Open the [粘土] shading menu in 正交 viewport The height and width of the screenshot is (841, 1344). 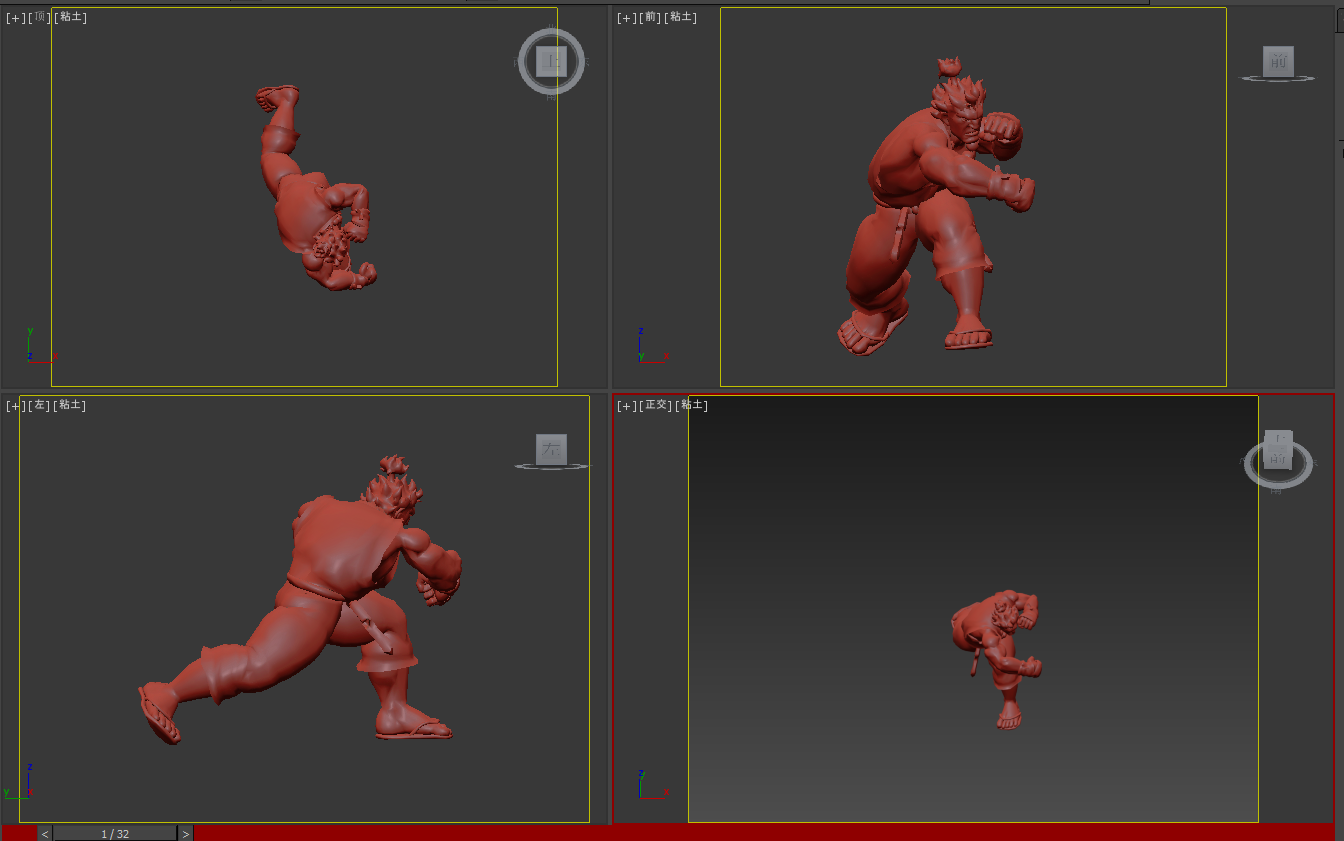point(692,405)
